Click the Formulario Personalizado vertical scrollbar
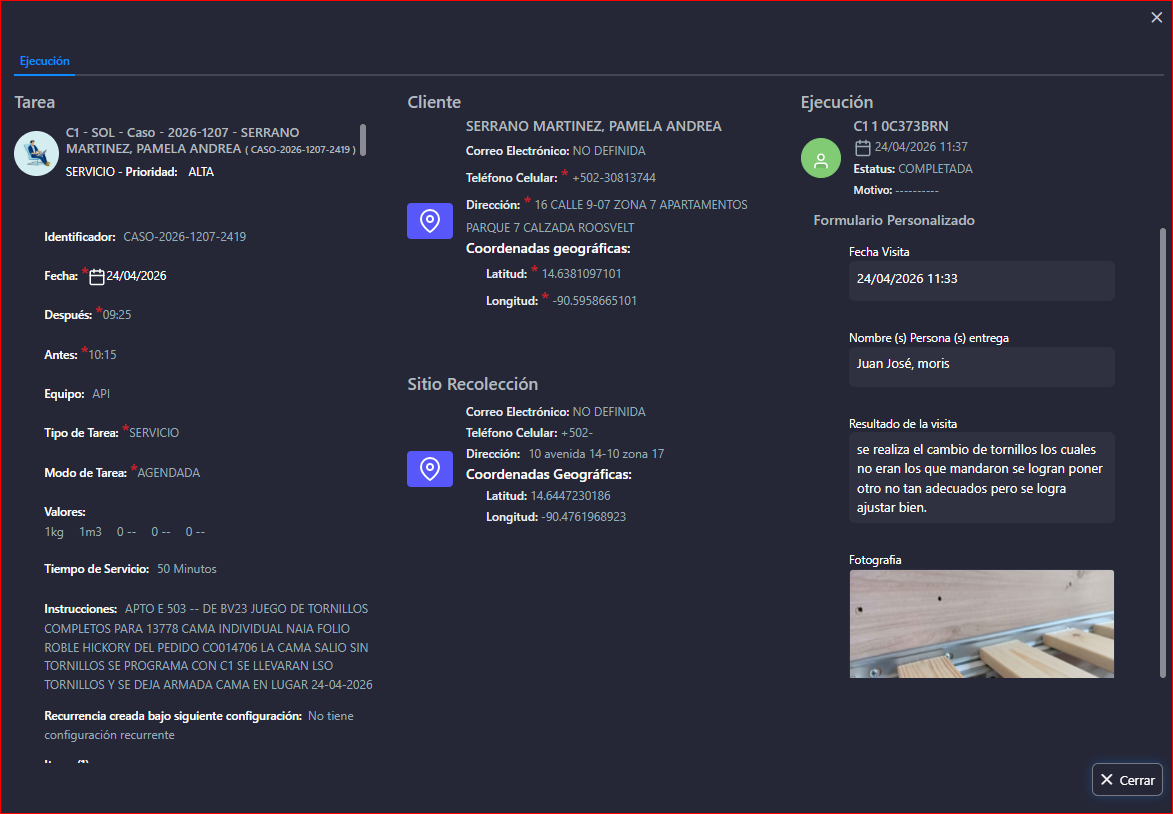Viewport: 1173px width, 814px height. tap(1162, 450)
